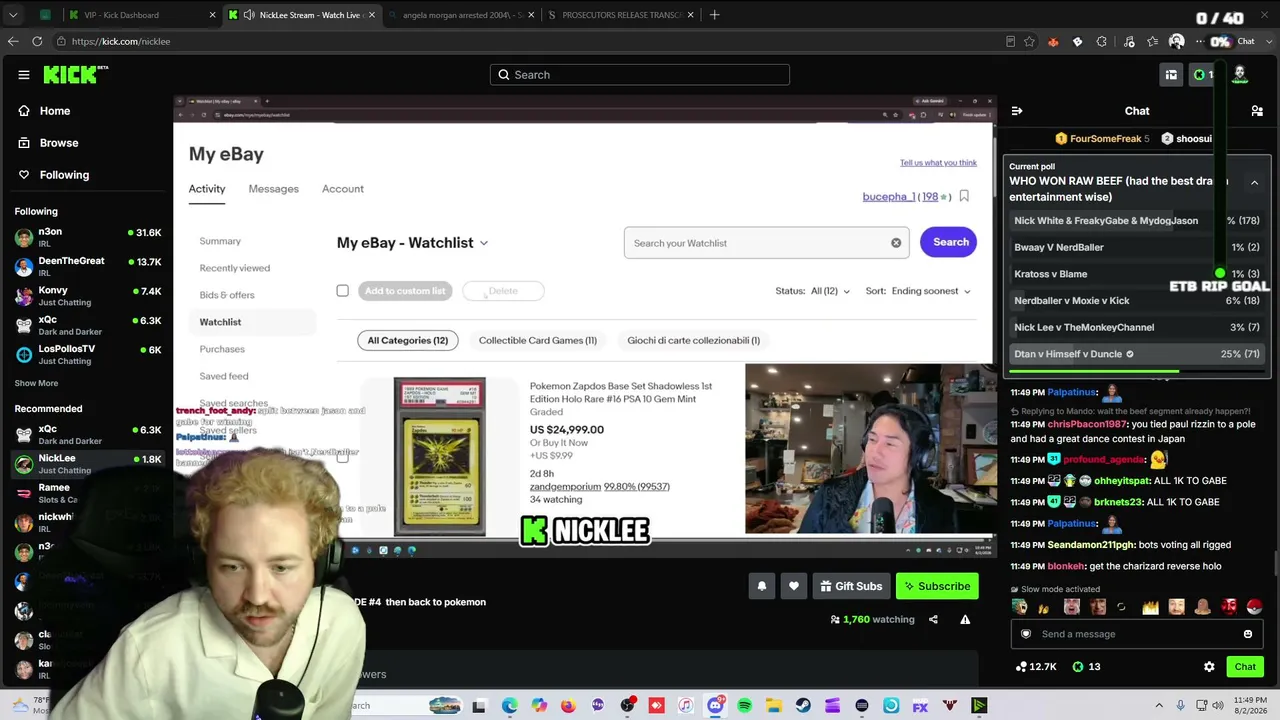
Task: Expand Show More in Following list
Action: tap(36, 383)
